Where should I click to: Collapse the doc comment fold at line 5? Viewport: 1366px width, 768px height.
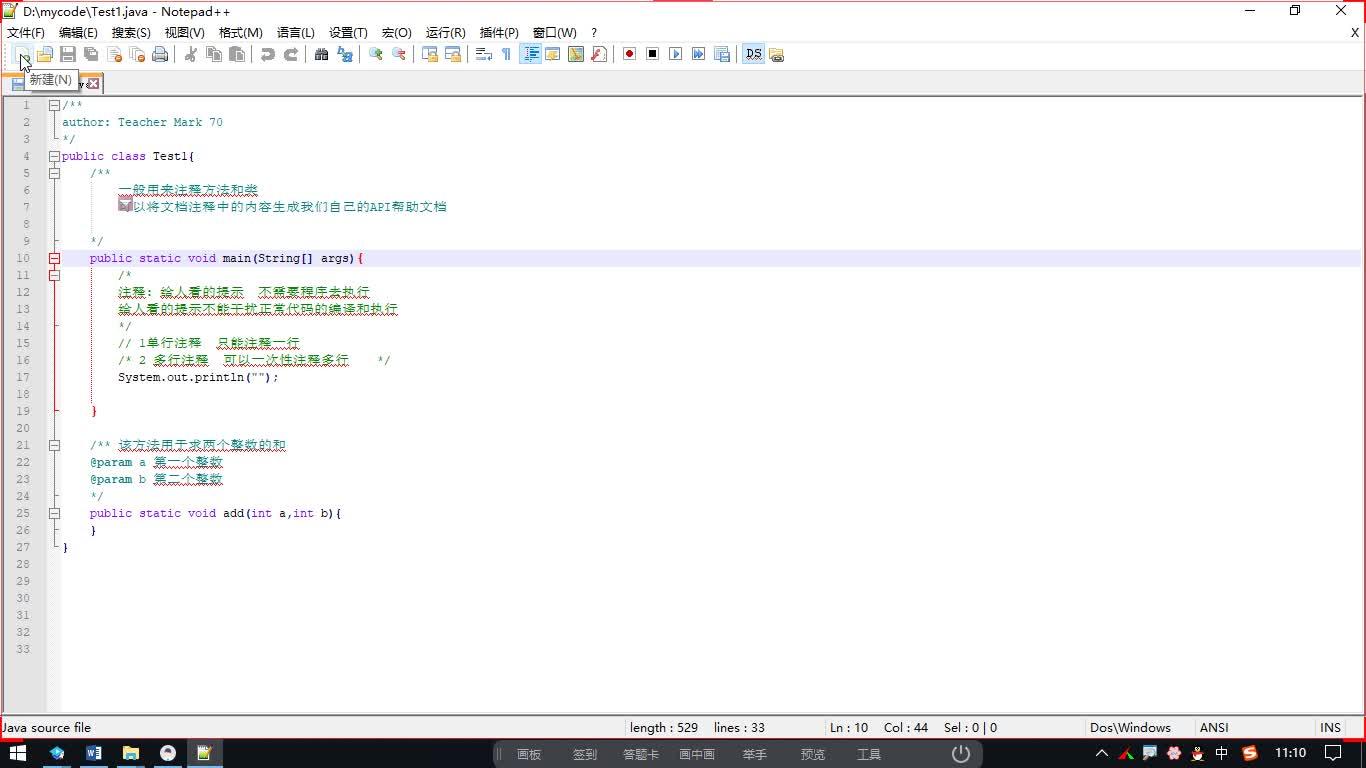pos(54,173)
